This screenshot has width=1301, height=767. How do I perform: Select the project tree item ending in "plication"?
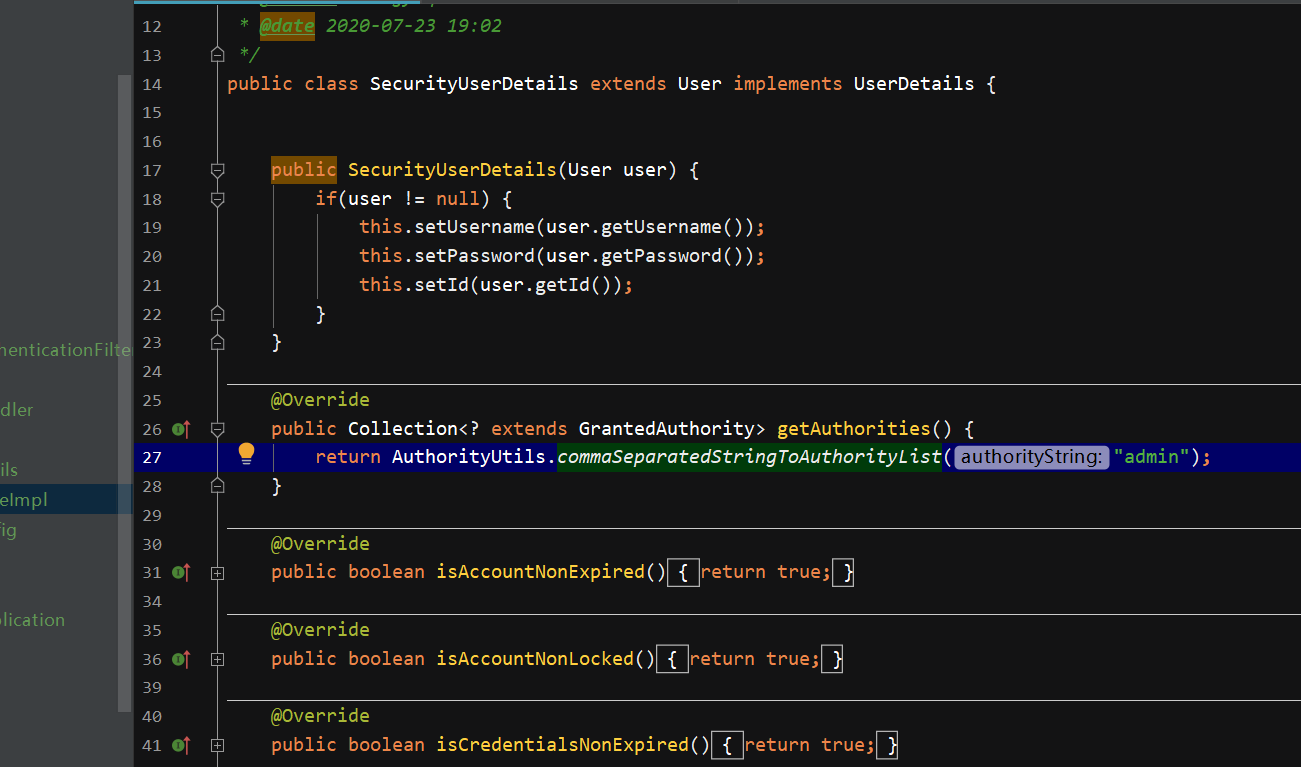32,620
